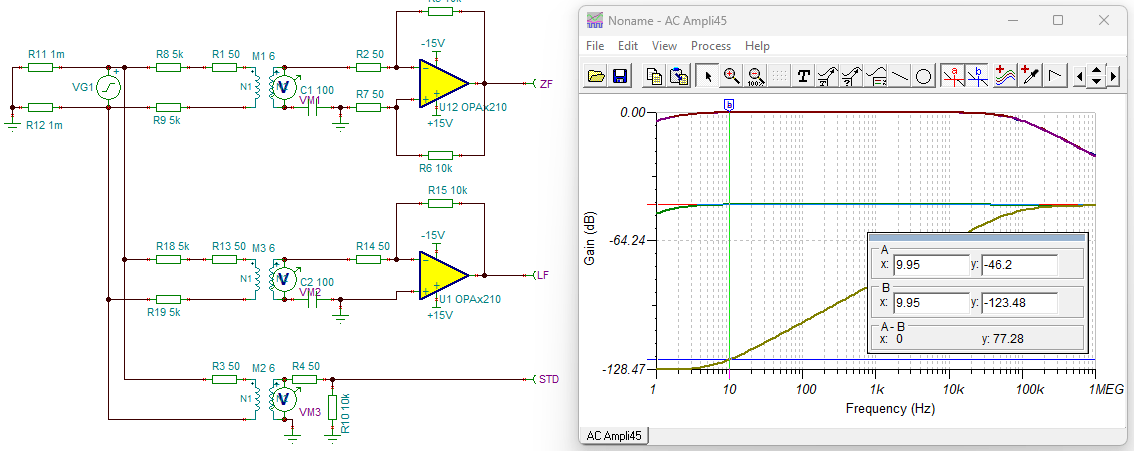
Task: Click cursor A y field showing -46.2
Action: 1019,265
